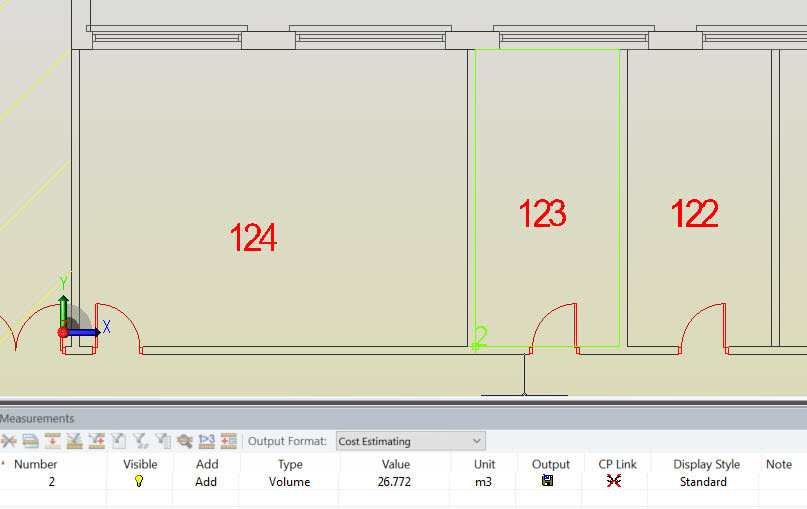Image resolution: width=807 pixels, height=509 pixels.
Task: Click room label 123 in the drawing
Action: pyautogui.click(x=542, y=214)
